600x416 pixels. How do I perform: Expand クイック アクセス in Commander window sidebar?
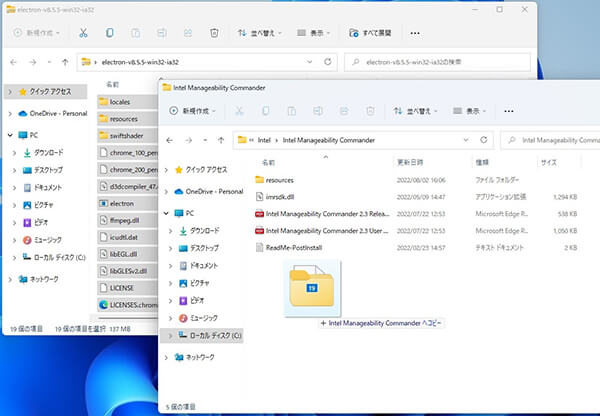click(x=166, y=170)
